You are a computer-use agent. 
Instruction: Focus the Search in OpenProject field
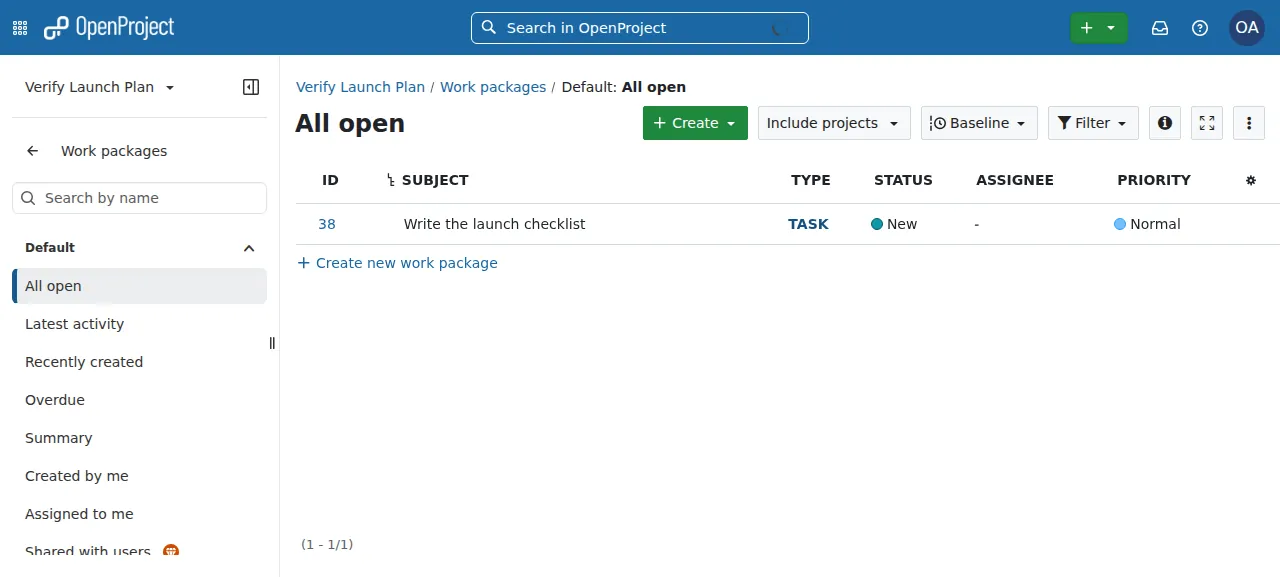tap(640, 28)
